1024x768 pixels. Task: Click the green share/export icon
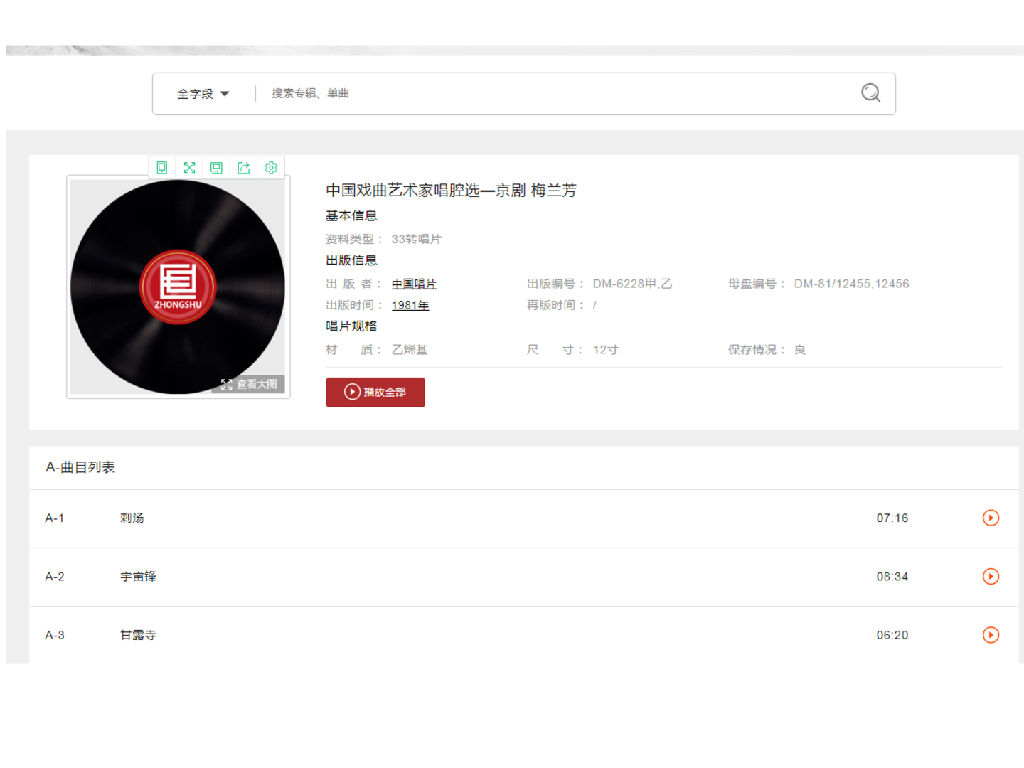(244, 168)
